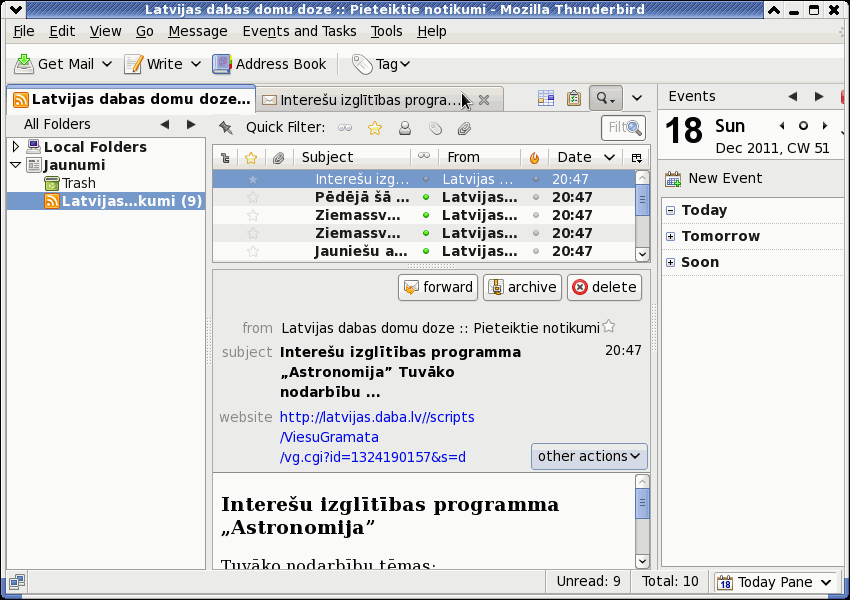Sort by the attachment column header

(279, 158)
